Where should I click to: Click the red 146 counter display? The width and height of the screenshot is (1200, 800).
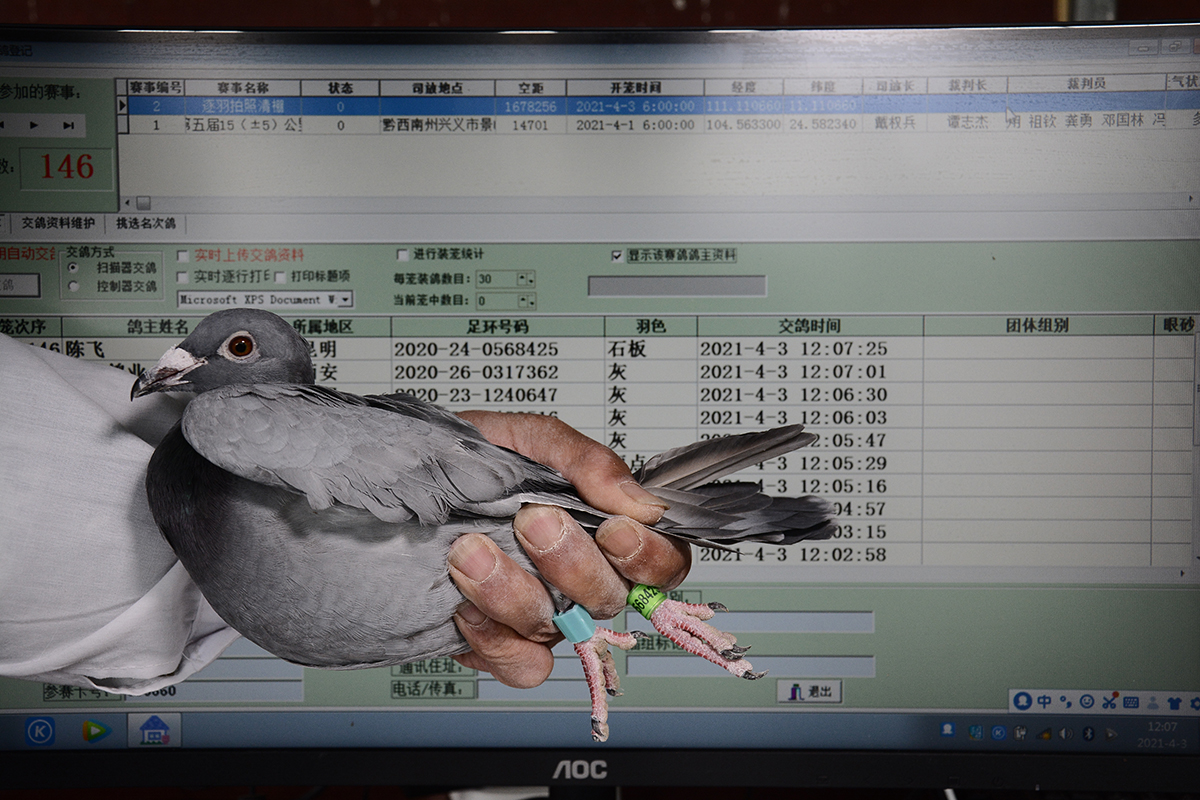click(67, 167)
